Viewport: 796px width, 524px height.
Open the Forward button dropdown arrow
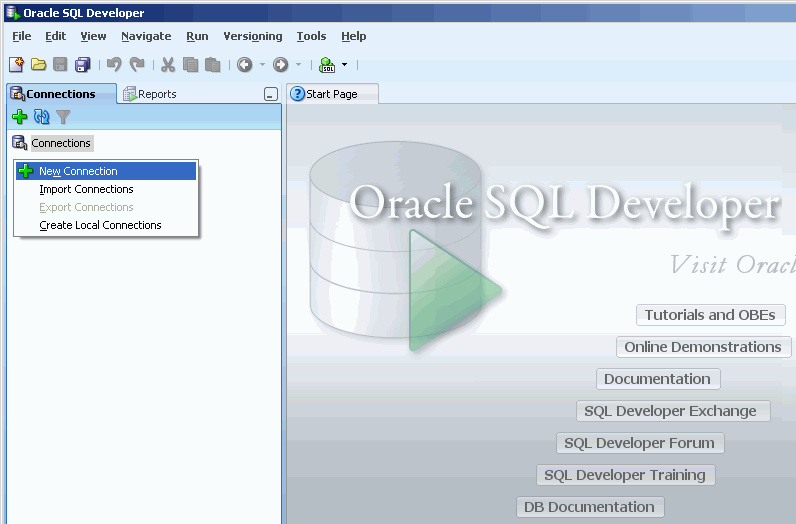(x=298, y=64)
